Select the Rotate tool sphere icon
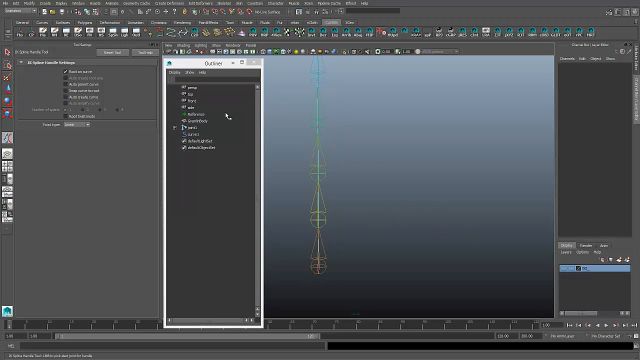 [x=7, y=101]
